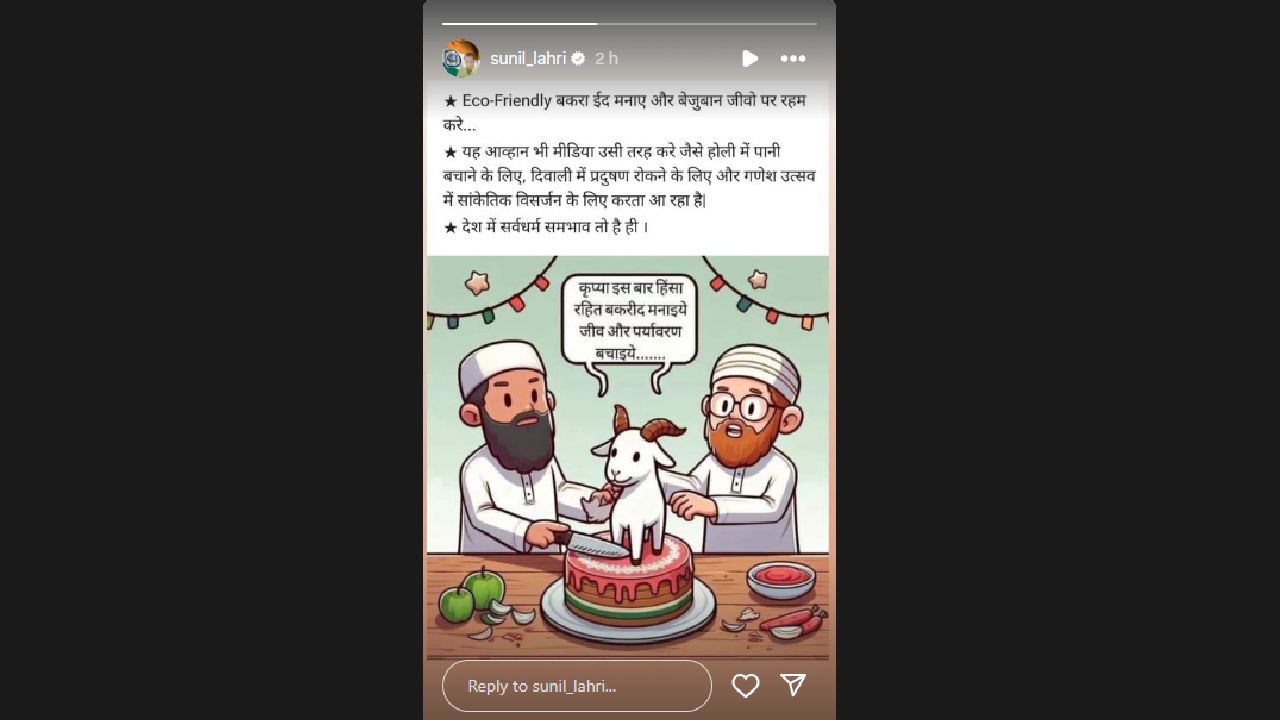Open the sunil_lahri username link
Screen dimensions: 1280x720
[x=528, y=59]
